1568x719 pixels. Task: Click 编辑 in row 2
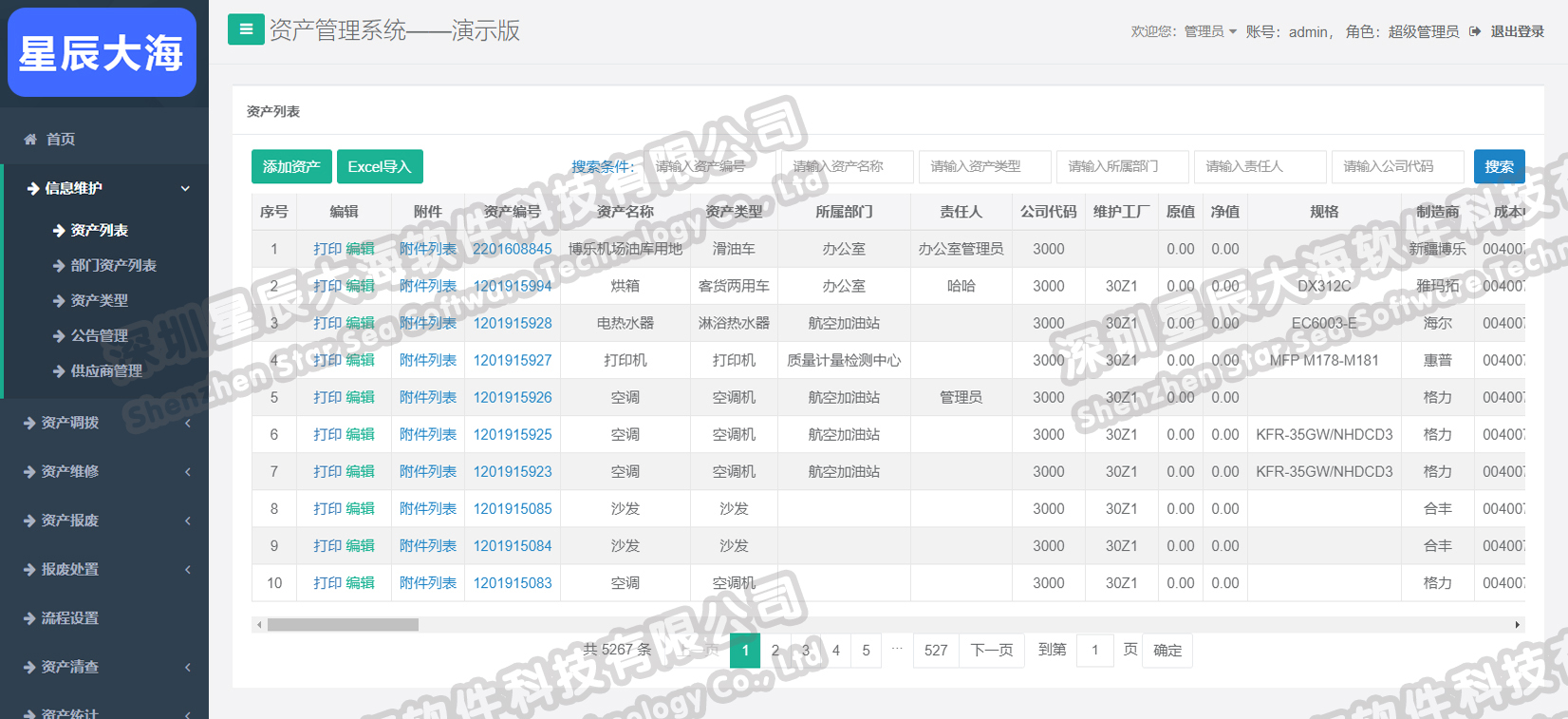click(360, 286)
